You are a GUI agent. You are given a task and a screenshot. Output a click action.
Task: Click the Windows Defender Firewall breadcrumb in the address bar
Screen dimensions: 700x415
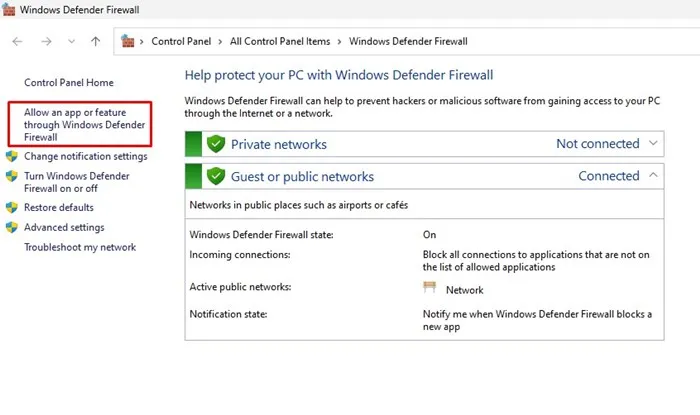(408, 42)
